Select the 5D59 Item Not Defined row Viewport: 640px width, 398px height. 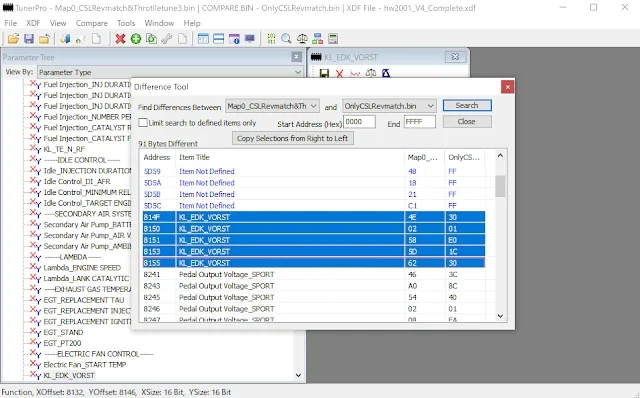point(314,171)
